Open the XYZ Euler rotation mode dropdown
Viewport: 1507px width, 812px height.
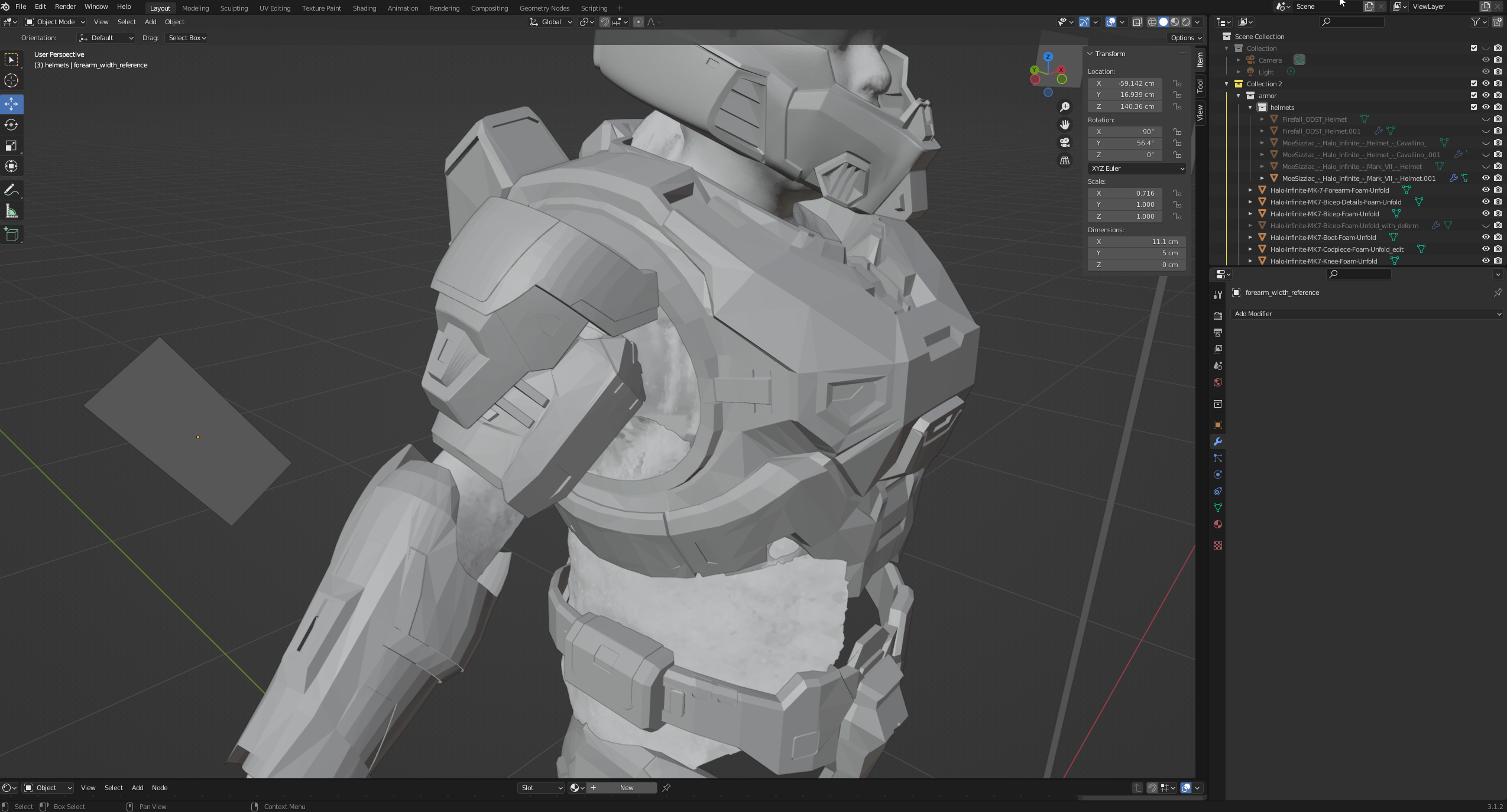point(1136,168)
